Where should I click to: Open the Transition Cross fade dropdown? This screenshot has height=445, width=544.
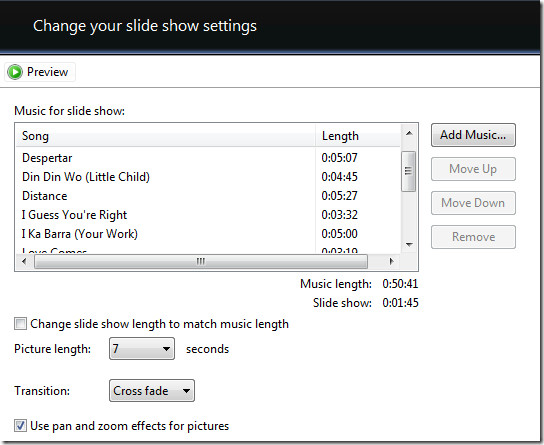click(152, 391)
